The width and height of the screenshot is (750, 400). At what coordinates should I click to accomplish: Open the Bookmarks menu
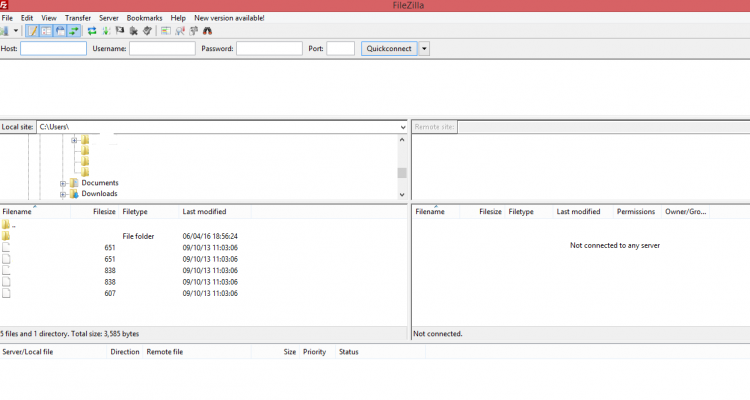[144, 18]
